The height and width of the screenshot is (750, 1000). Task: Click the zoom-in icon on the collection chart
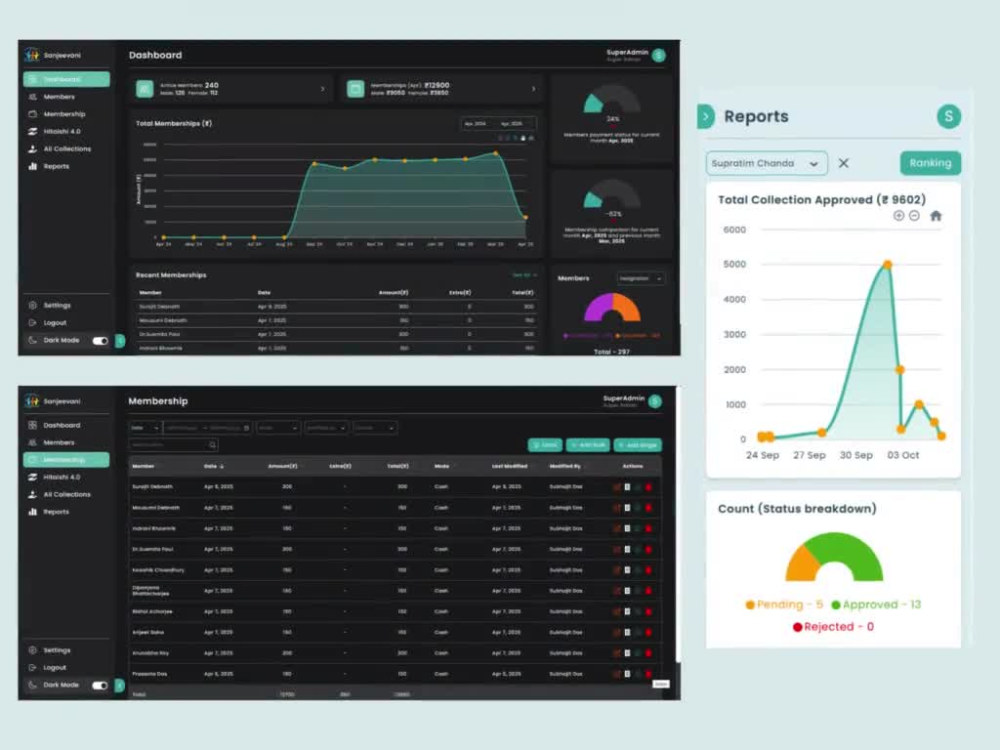click(x=901, y=215)
